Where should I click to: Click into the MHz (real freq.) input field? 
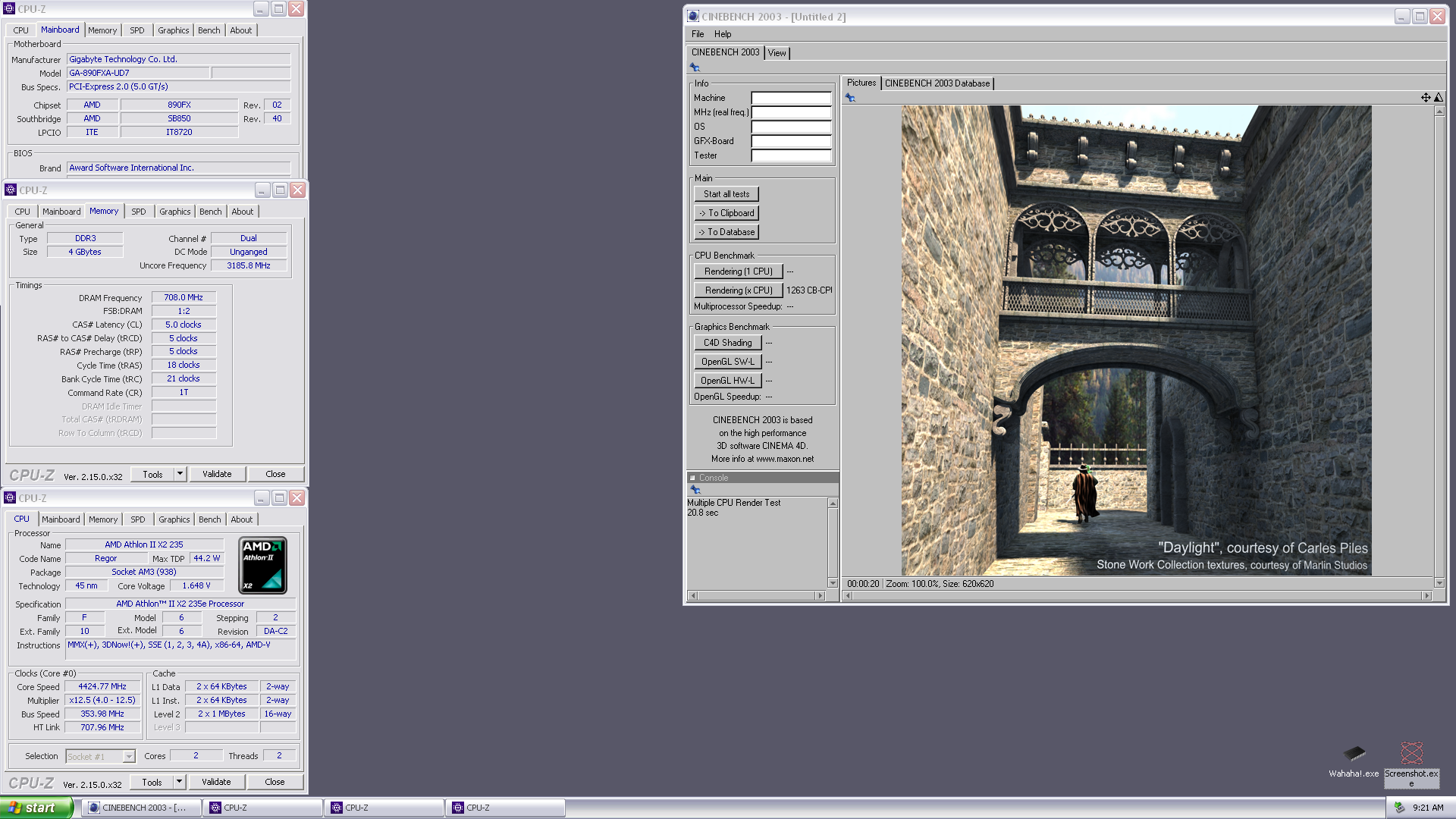click(x=791, y=112)
